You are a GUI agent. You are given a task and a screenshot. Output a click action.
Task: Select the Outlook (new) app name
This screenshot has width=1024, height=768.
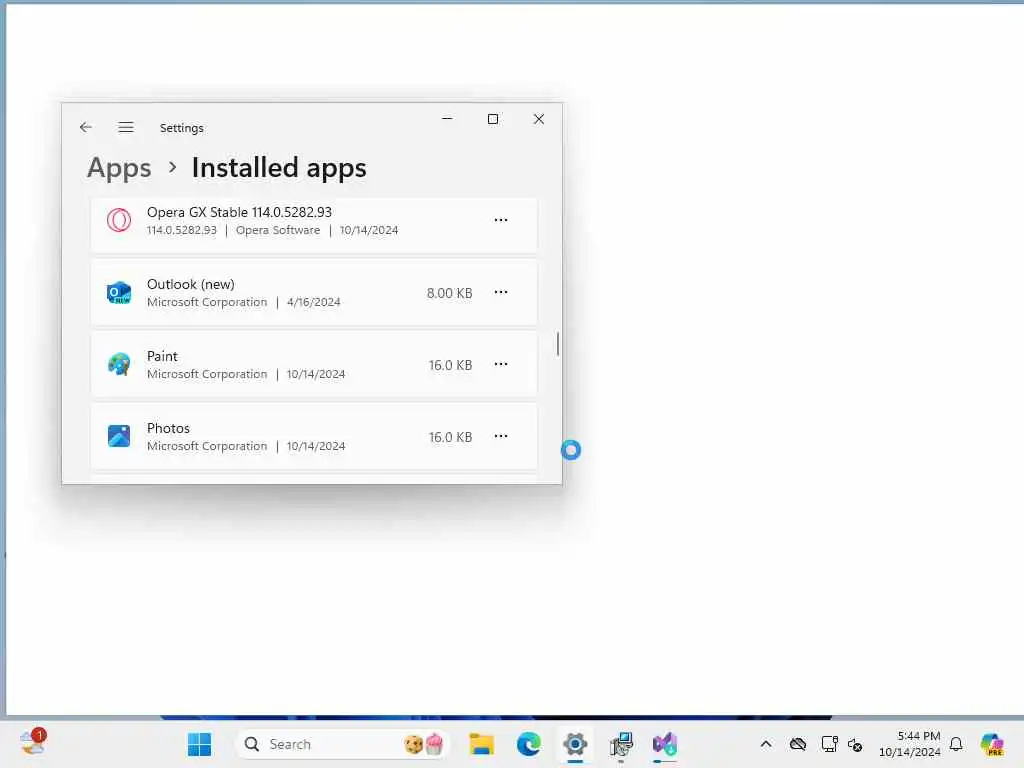coord(191,284)
